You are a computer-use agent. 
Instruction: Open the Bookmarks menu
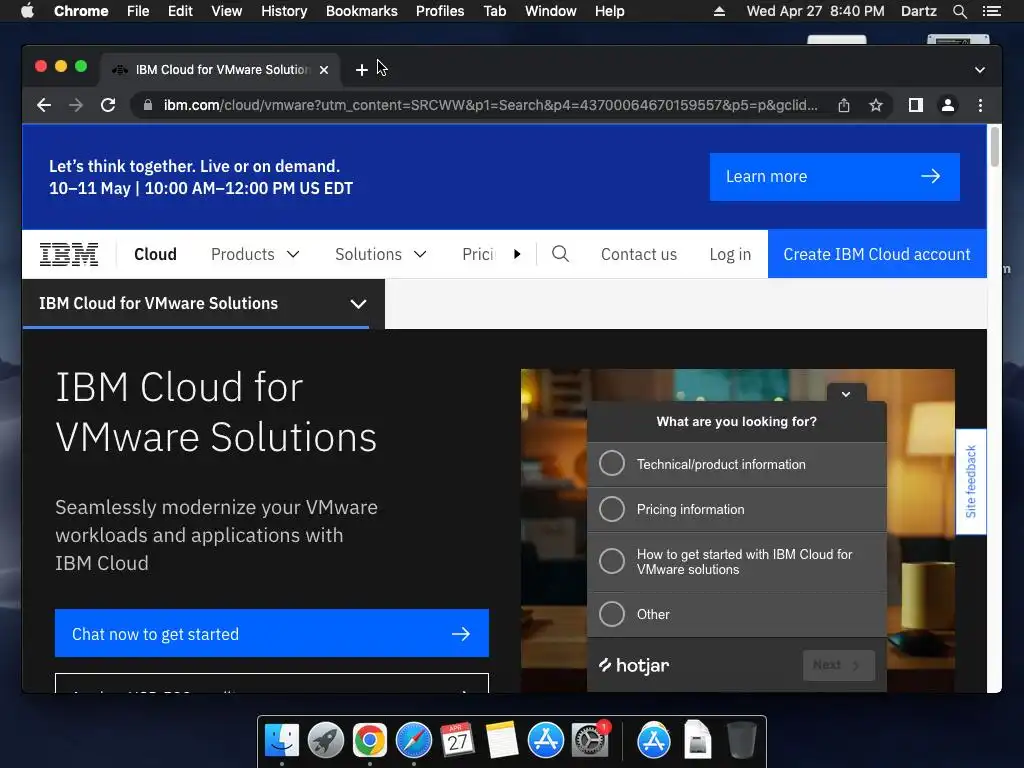point(362,11)
